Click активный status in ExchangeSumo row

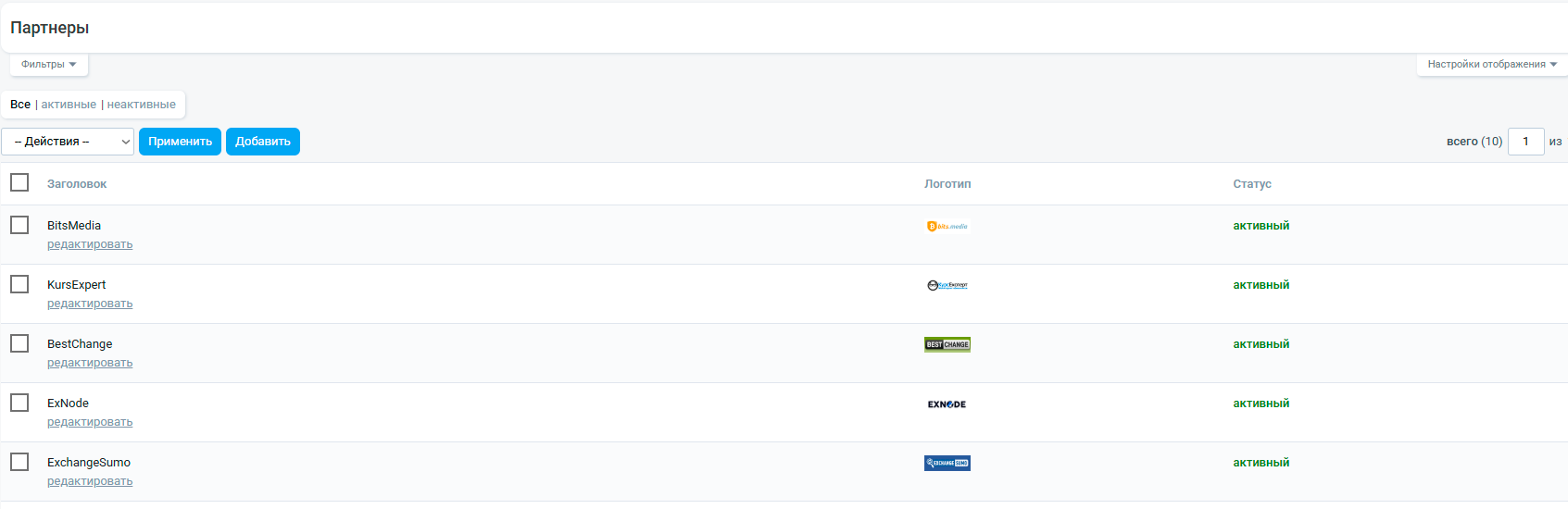coord(1261,463)
